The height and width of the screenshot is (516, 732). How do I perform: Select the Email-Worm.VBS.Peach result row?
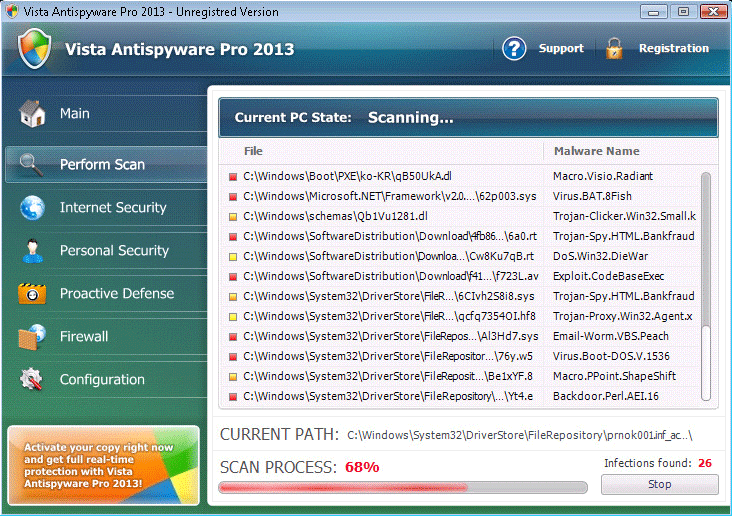(460, 336)
